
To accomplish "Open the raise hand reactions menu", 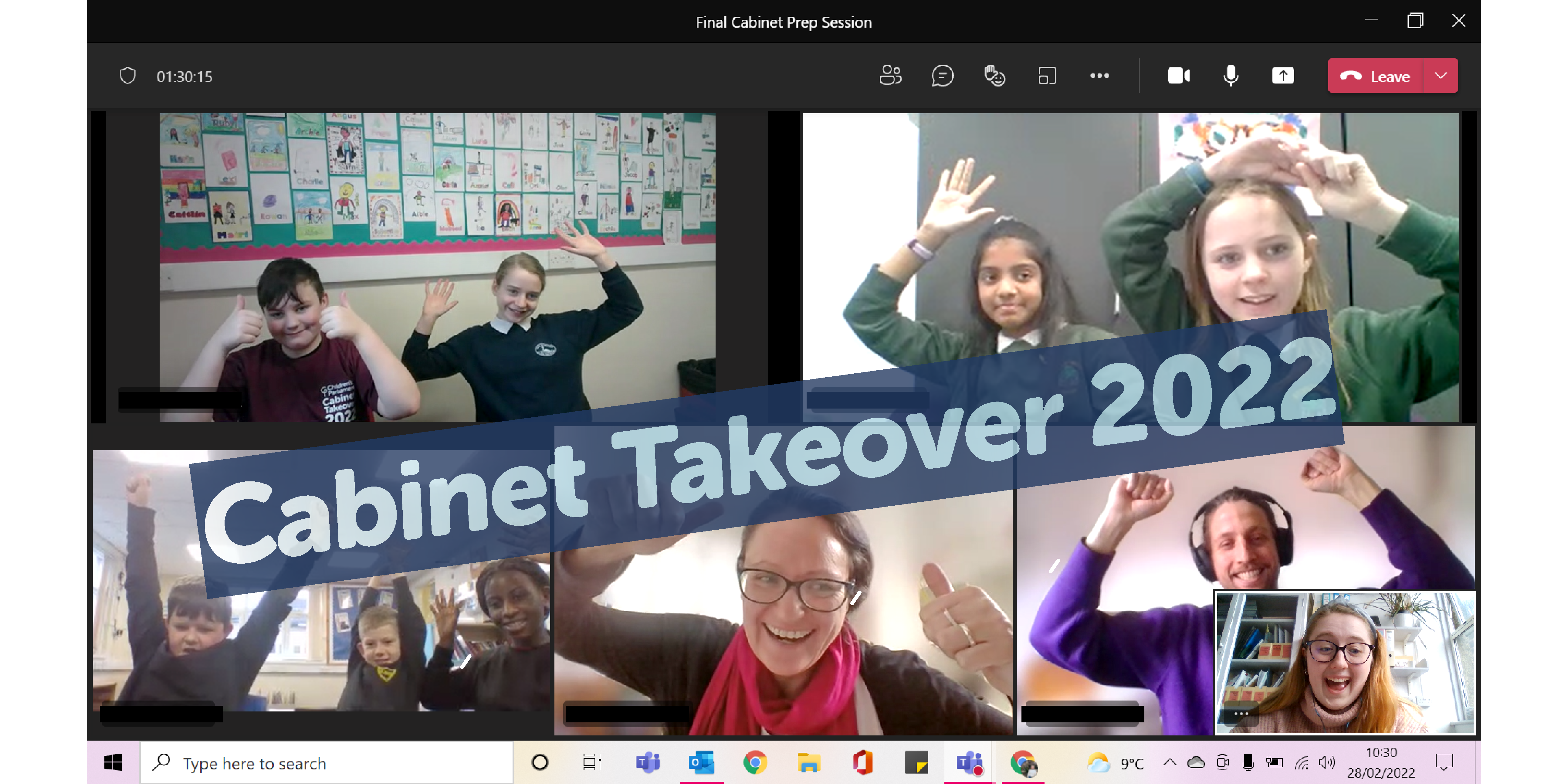I will point(995,76).
